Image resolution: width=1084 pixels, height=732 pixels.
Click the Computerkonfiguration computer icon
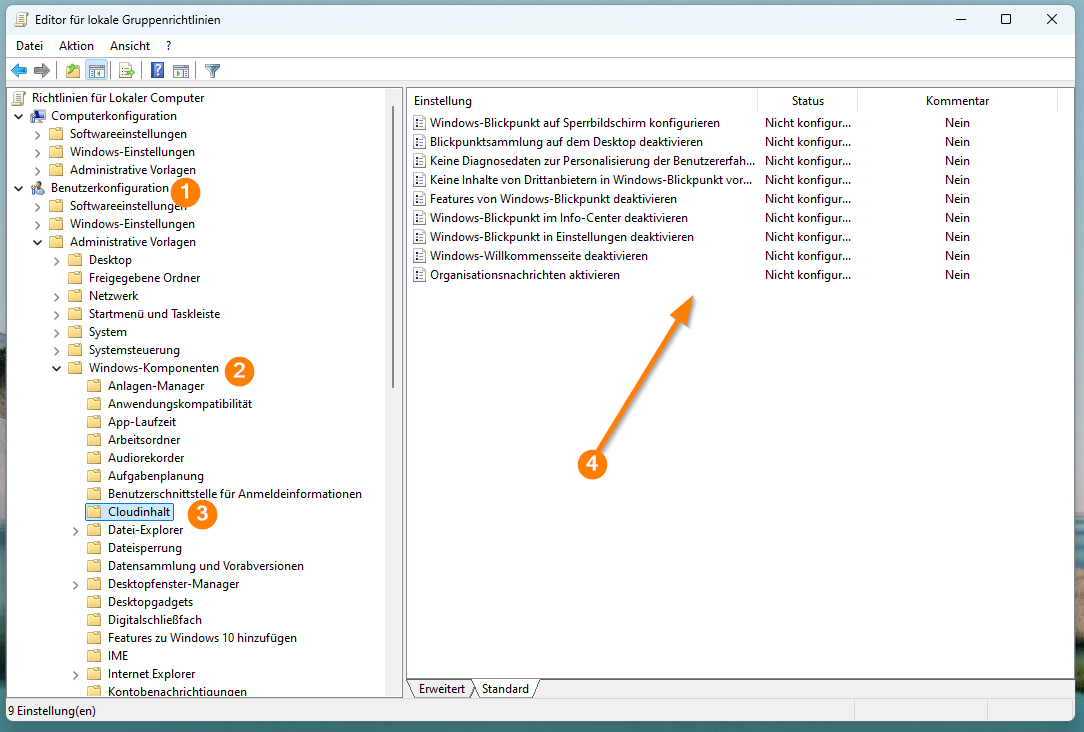38,116
